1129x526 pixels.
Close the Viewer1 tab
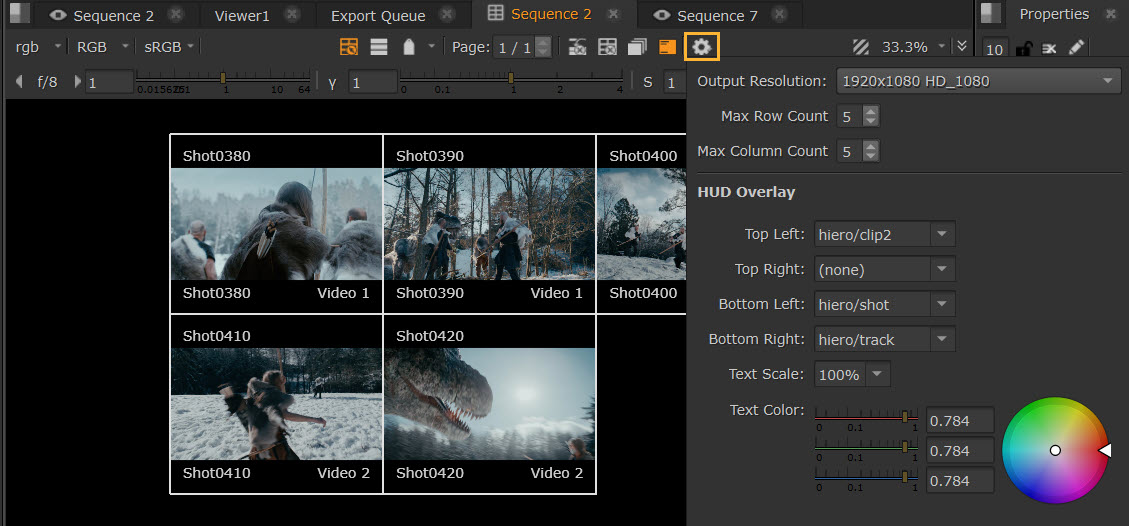pyautogui.click(x=291, y=14)
